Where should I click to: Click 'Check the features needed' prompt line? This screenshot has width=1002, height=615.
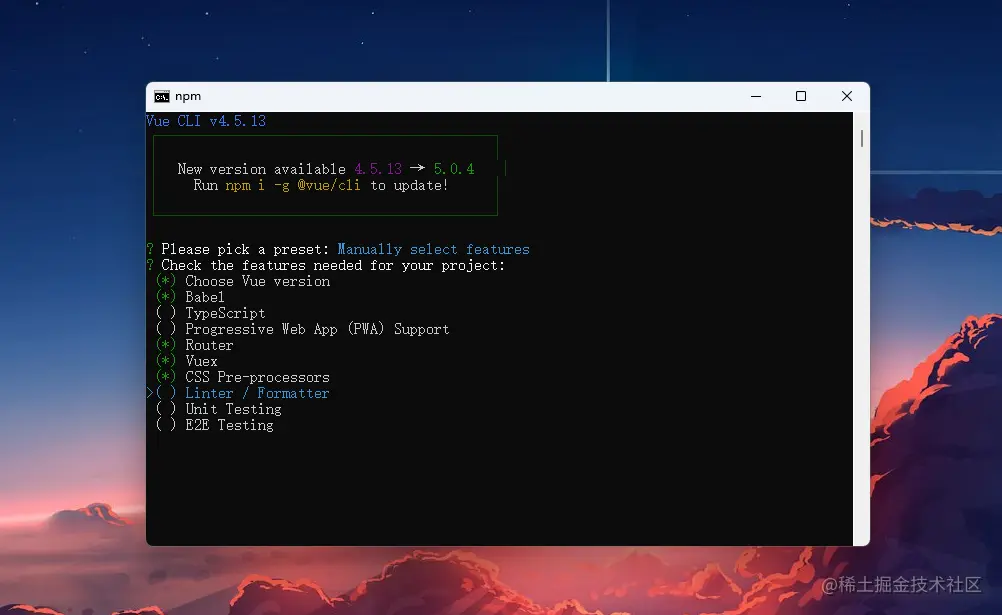[x=333, y=265]
